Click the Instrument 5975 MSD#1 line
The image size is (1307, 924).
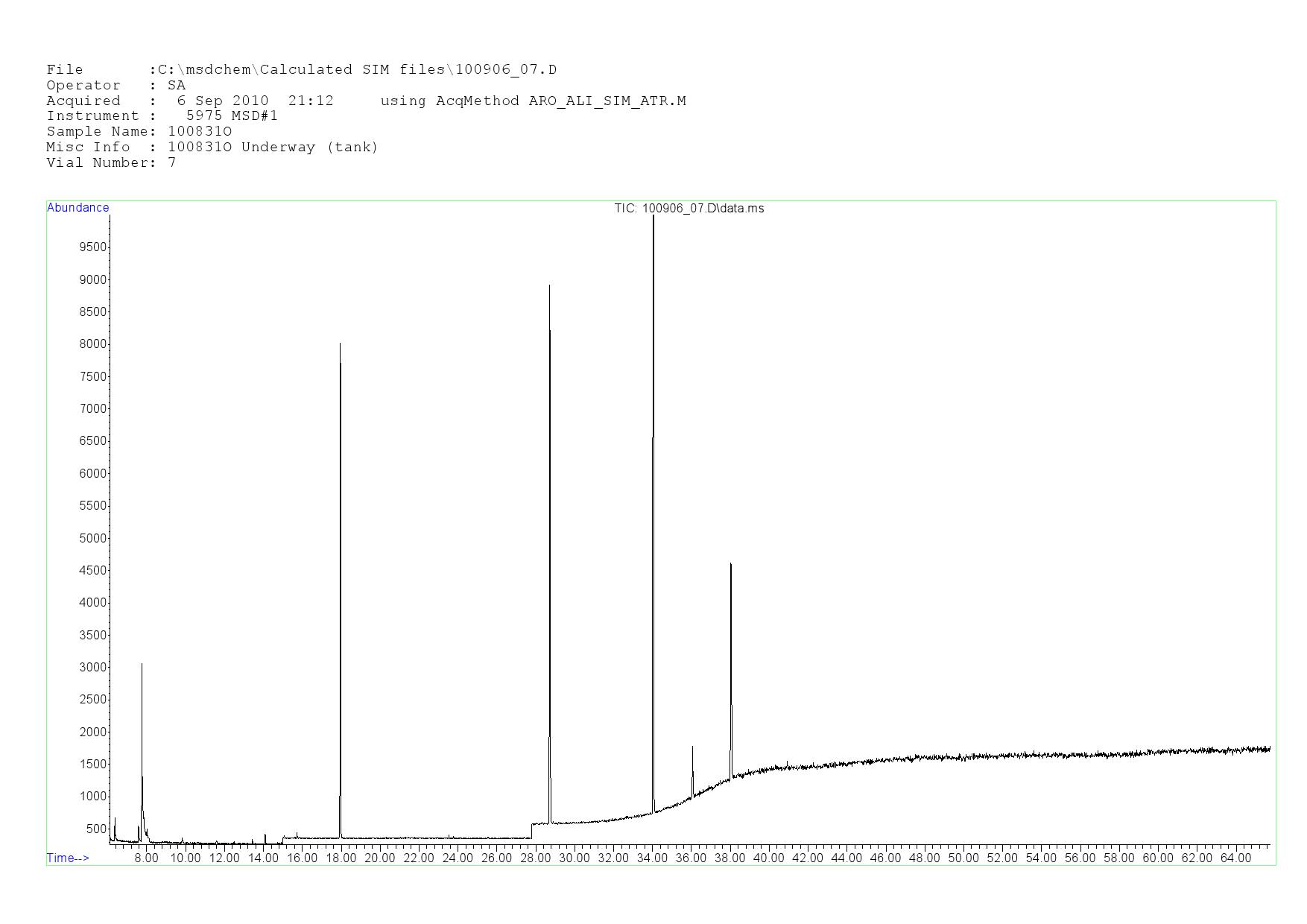pos(162,116)
